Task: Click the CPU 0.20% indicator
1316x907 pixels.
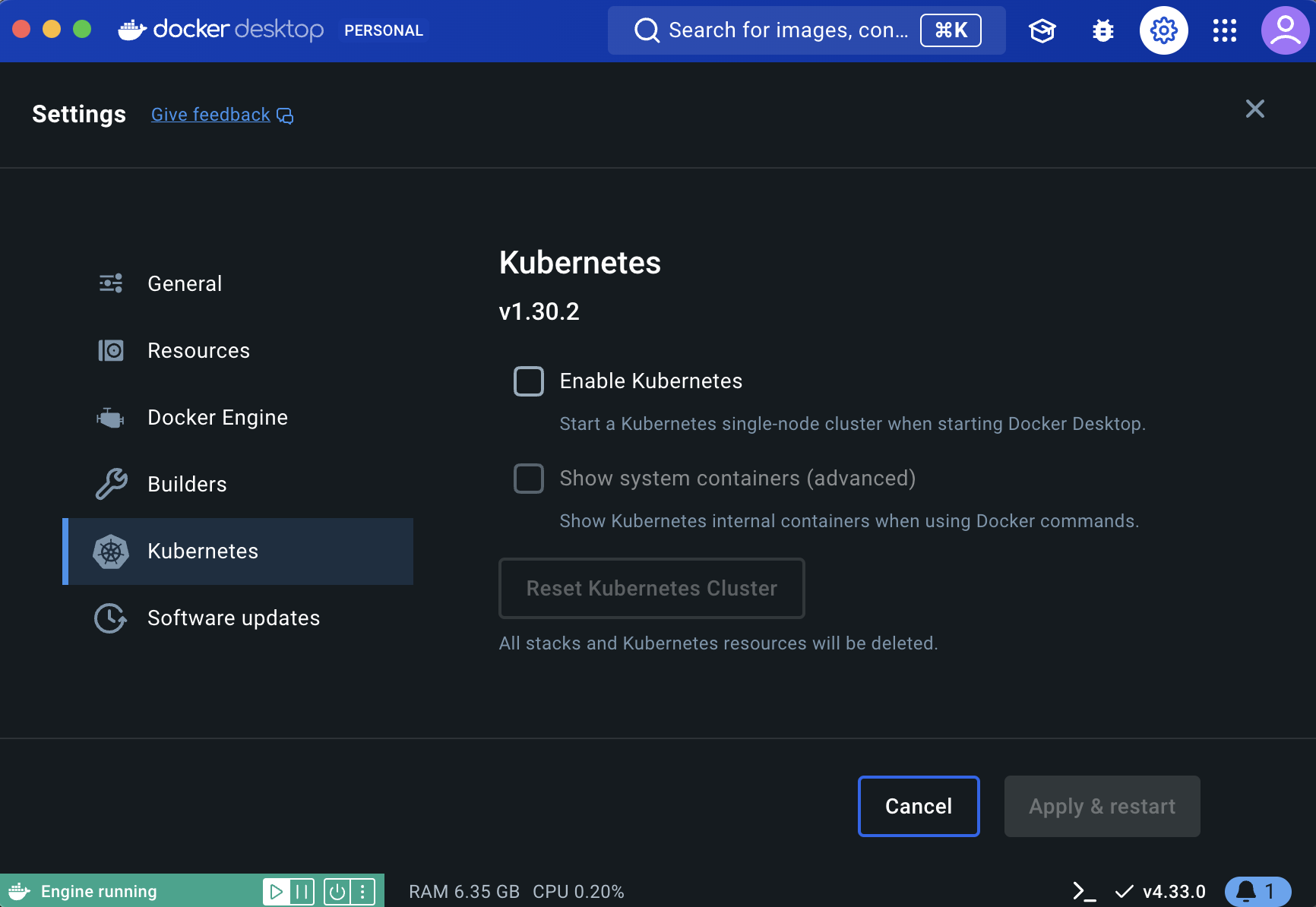Action: point(578,891)
